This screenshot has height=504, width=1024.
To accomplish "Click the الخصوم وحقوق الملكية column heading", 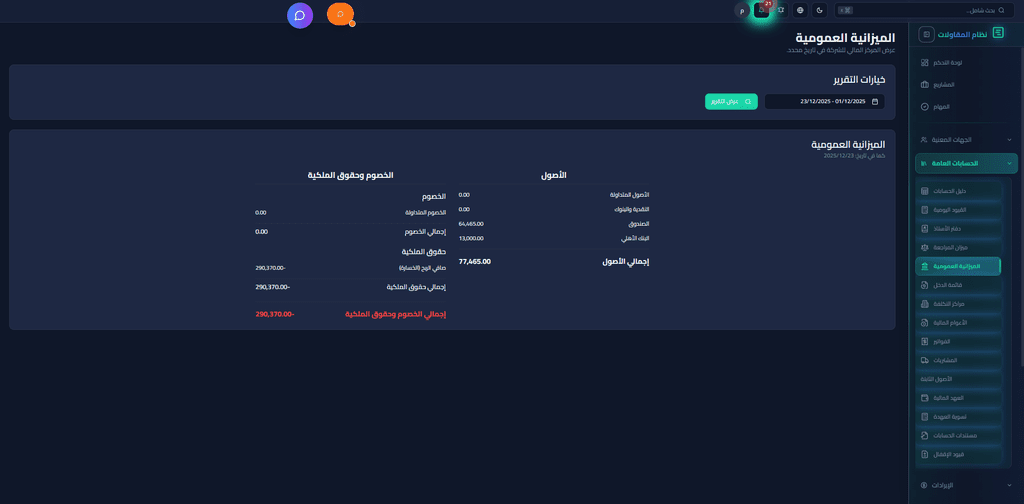I will pos(351,176).
